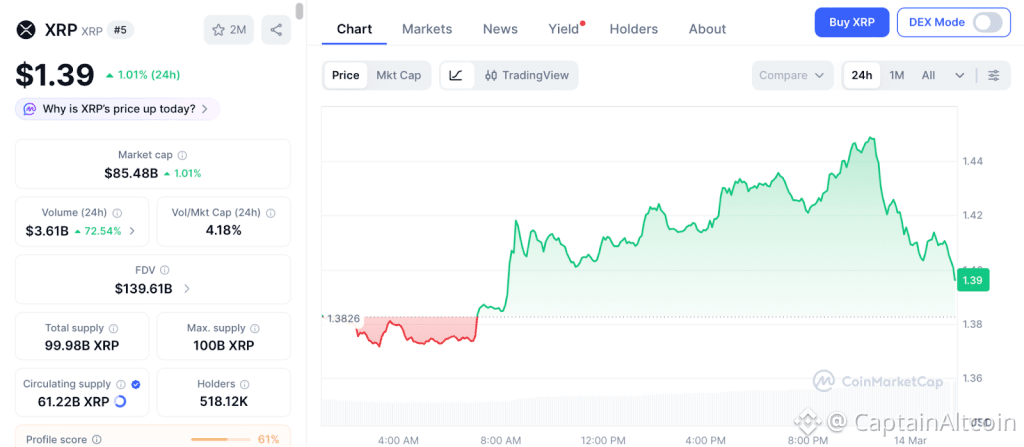Select the Price chart option
Image resolution: width=1024 pixels, height=447 pixels.
point(346,75)
